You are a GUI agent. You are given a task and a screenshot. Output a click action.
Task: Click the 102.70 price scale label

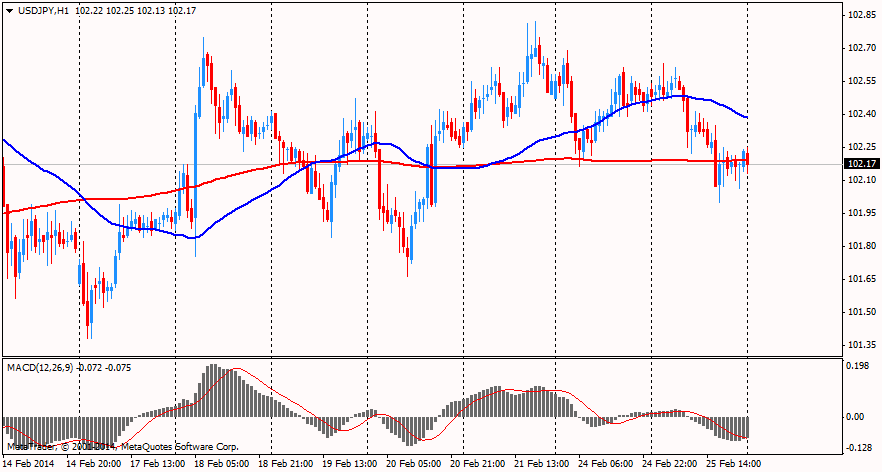(861, 48)
